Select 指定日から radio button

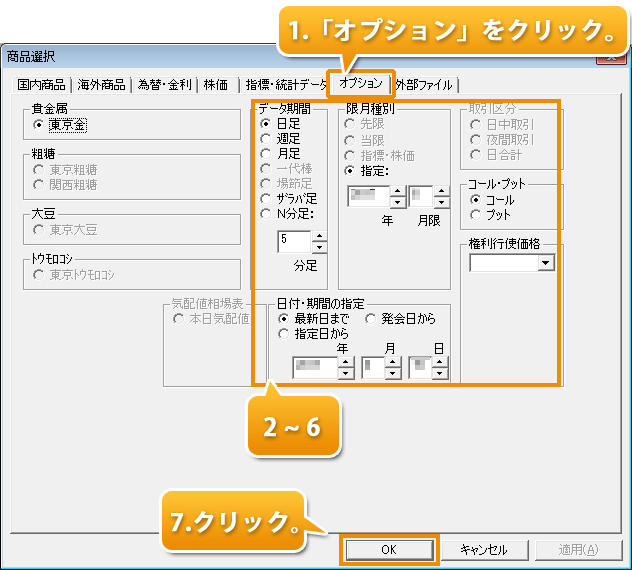(x=285, y=333)
